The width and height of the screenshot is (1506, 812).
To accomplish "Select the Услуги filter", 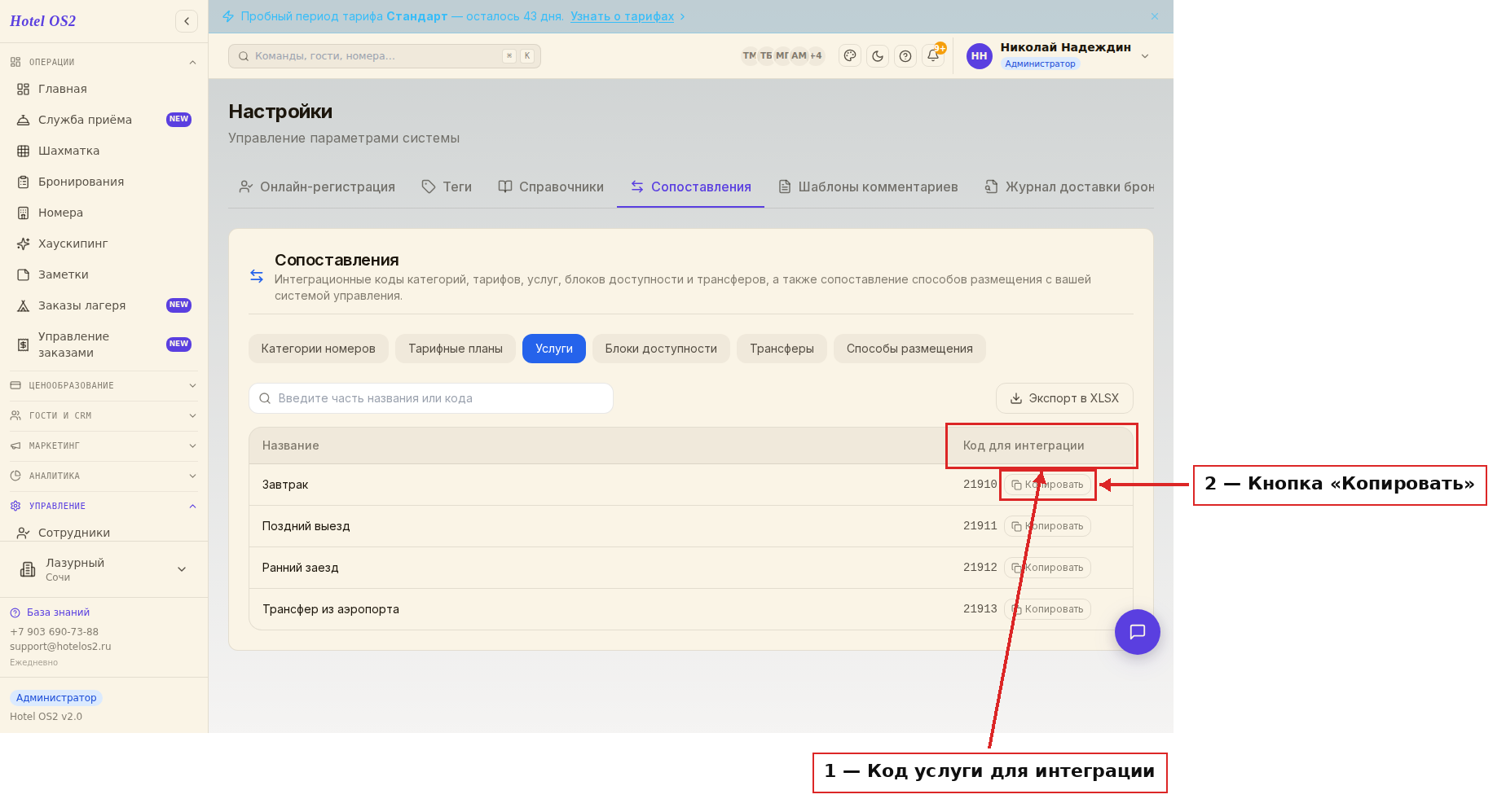I will click(554, 349).
